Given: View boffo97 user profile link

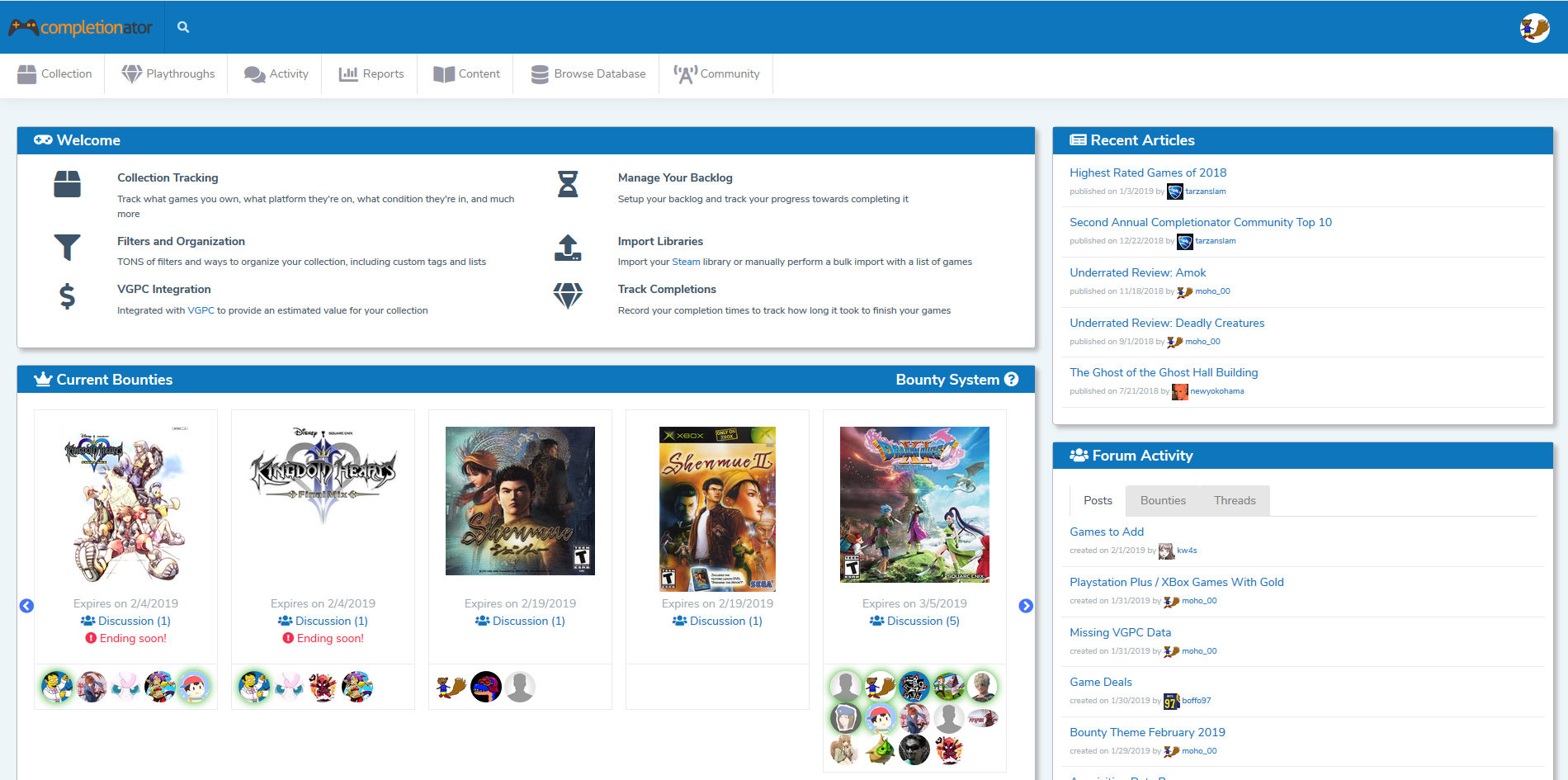Looking at the screenshot, I should (x=1196, y=701).
